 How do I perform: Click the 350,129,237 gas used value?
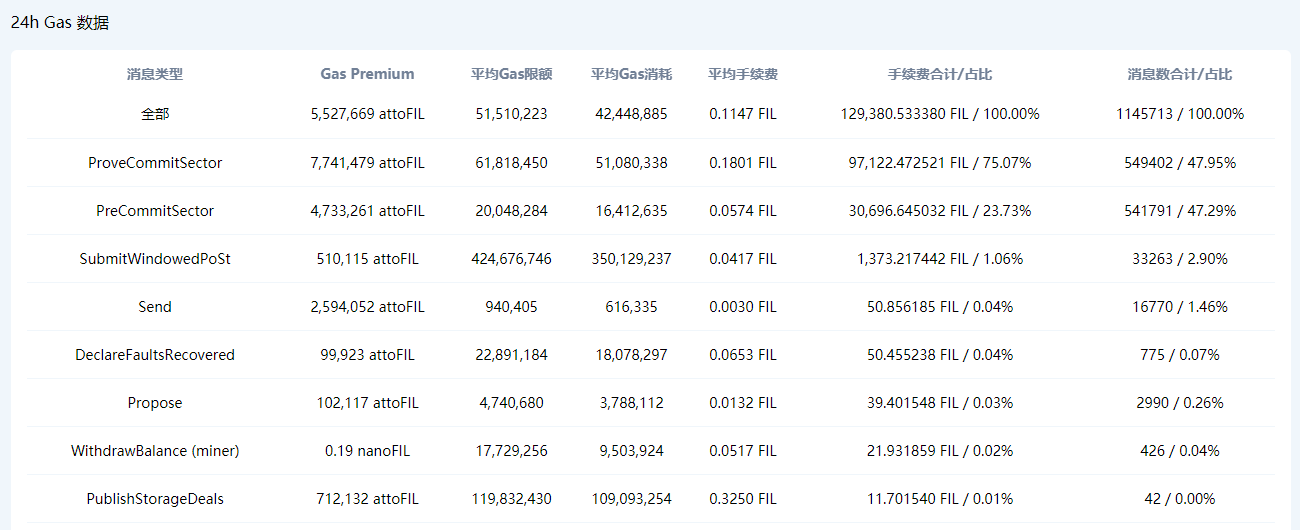(x=631, y=258)
